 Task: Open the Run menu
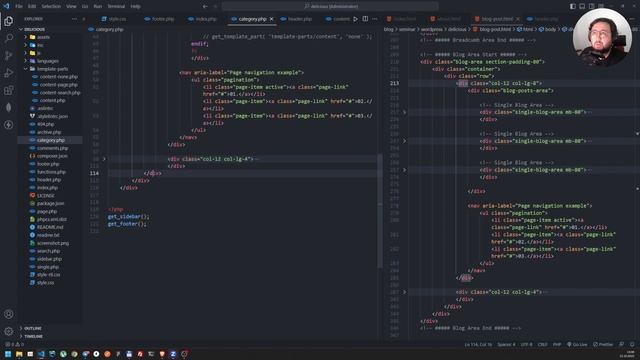[x=98, y=6]
